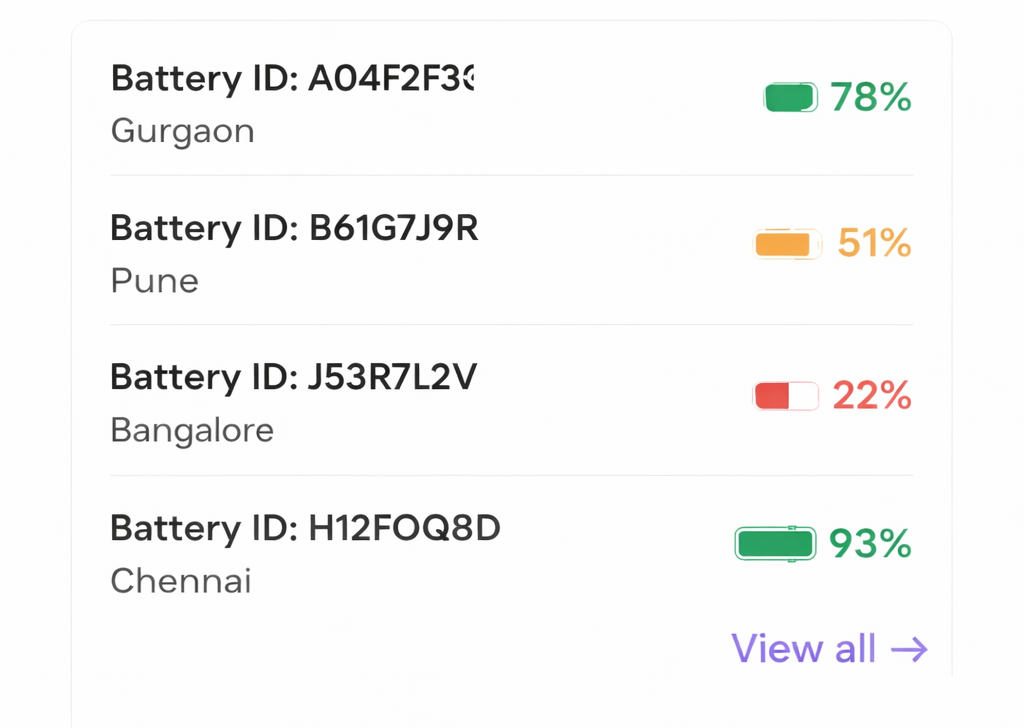The image size is (1024, 728).
Task: Select Battery ID A04F2F33 entry
Action: point(293,78)
